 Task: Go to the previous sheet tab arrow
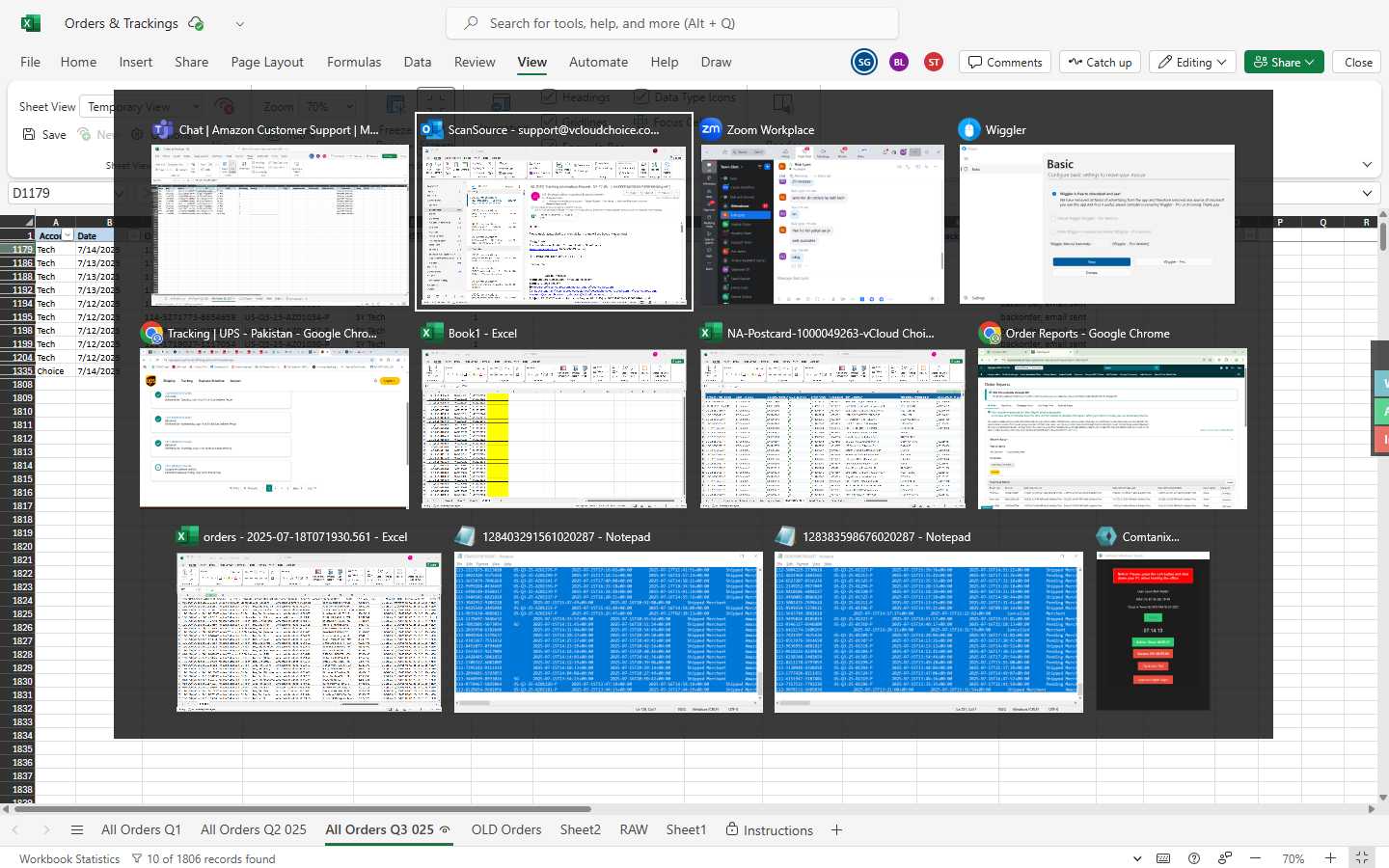click(15, 829)
